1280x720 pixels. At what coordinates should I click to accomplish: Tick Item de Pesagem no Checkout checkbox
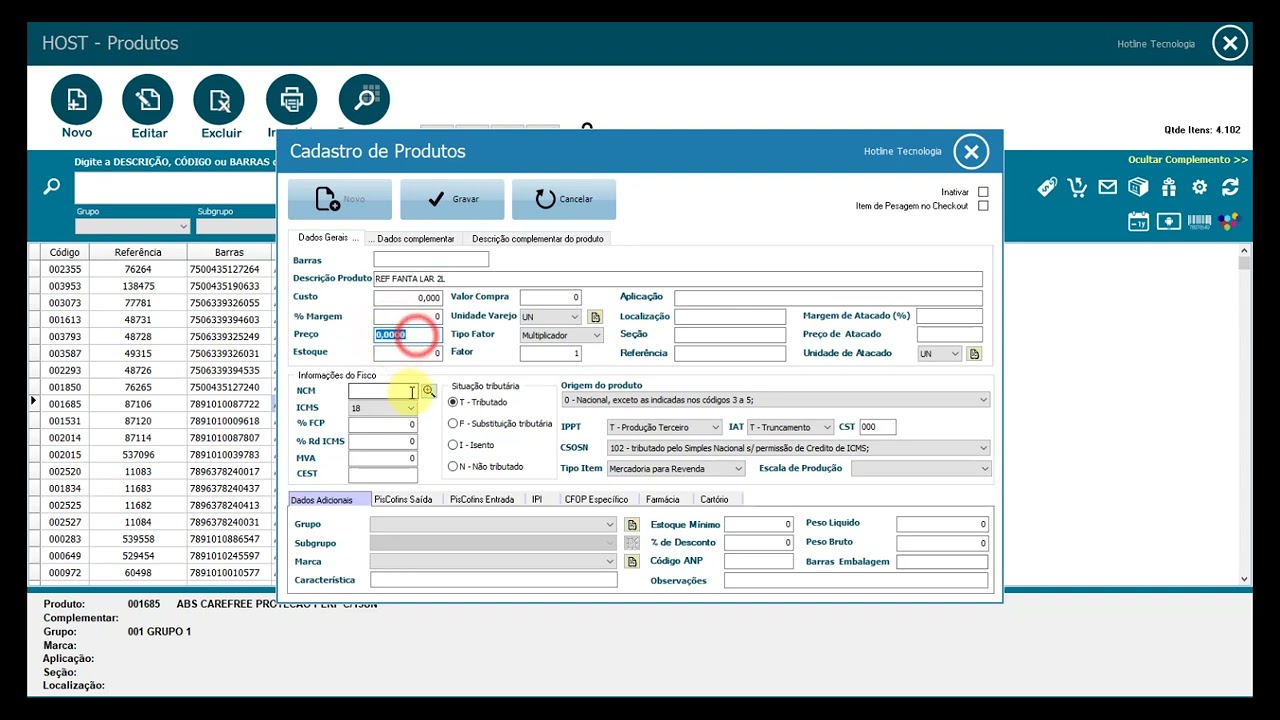pos(983,206)
